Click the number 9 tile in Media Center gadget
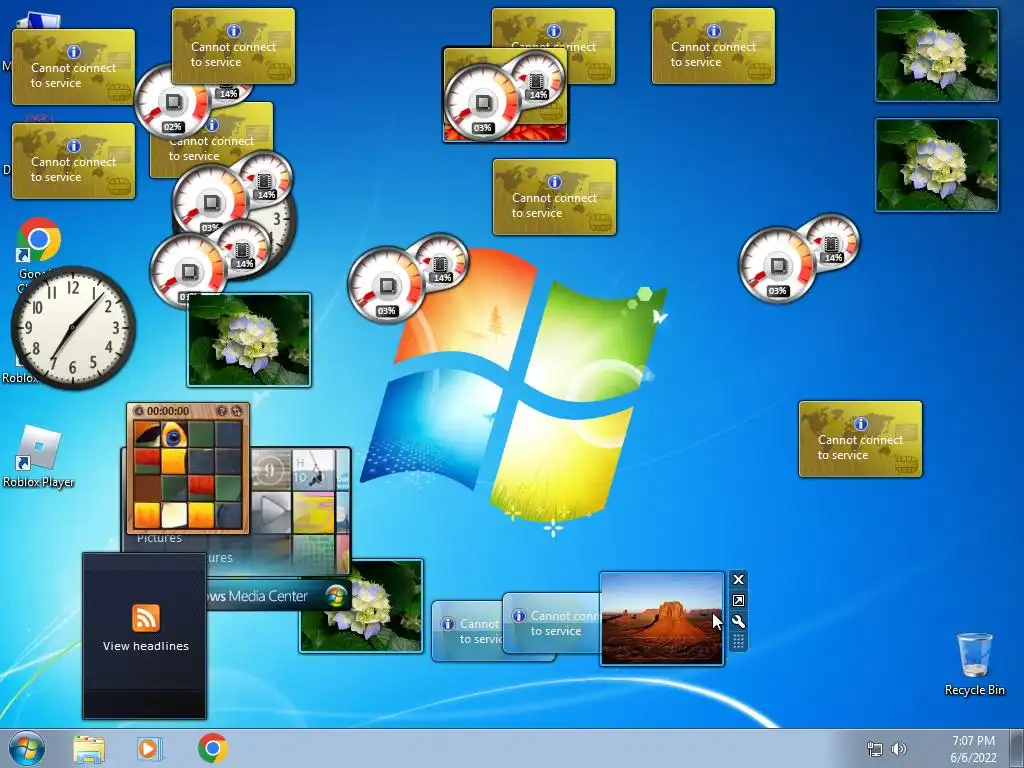1024x768 pixels. (270, 470)
